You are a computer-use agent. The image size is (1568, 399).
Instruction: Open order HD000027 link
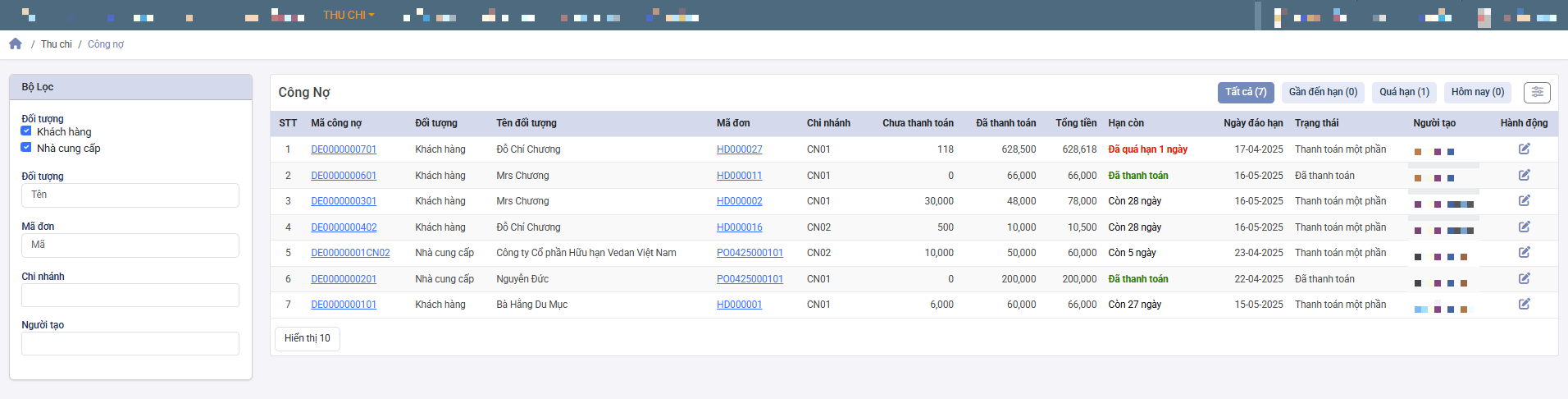coord(740,149)
